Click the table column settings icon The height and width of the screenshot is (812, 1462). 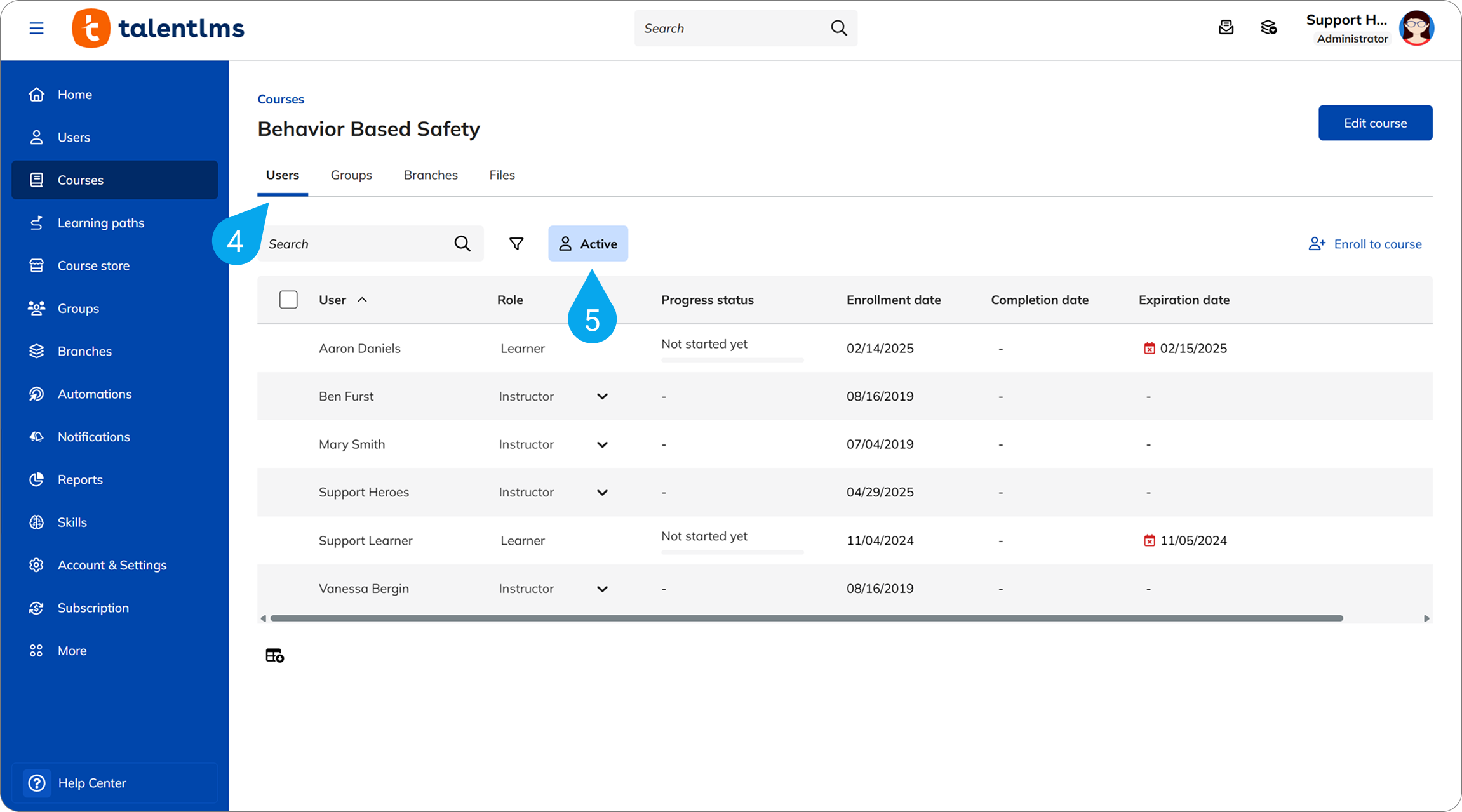point(274,655)
